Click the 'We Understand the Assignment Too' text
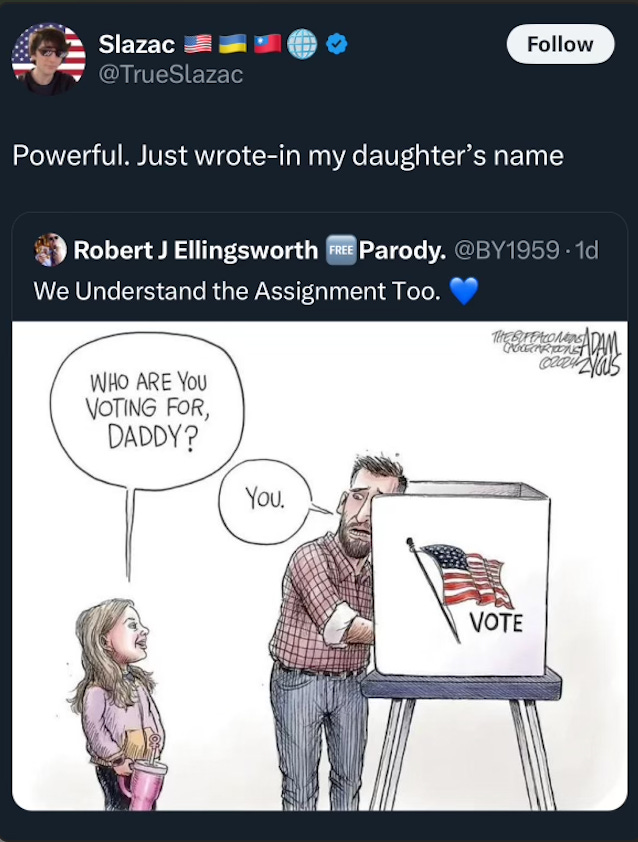Screen dimensions: 638x842 tap(237, 291)
